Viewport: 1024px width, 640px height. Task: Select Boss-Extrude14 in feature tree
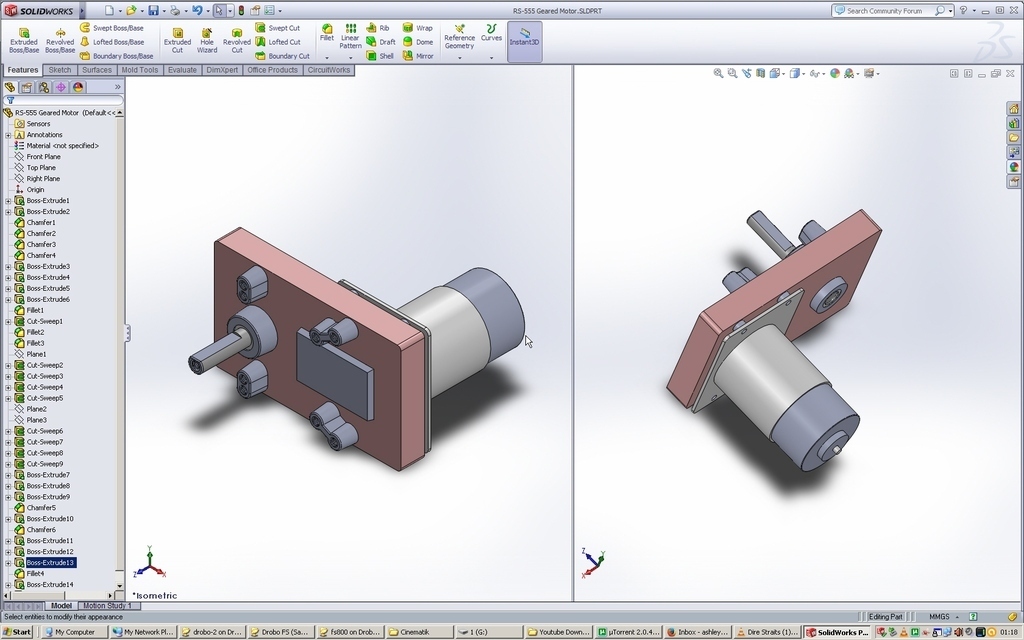coord(50,584)
